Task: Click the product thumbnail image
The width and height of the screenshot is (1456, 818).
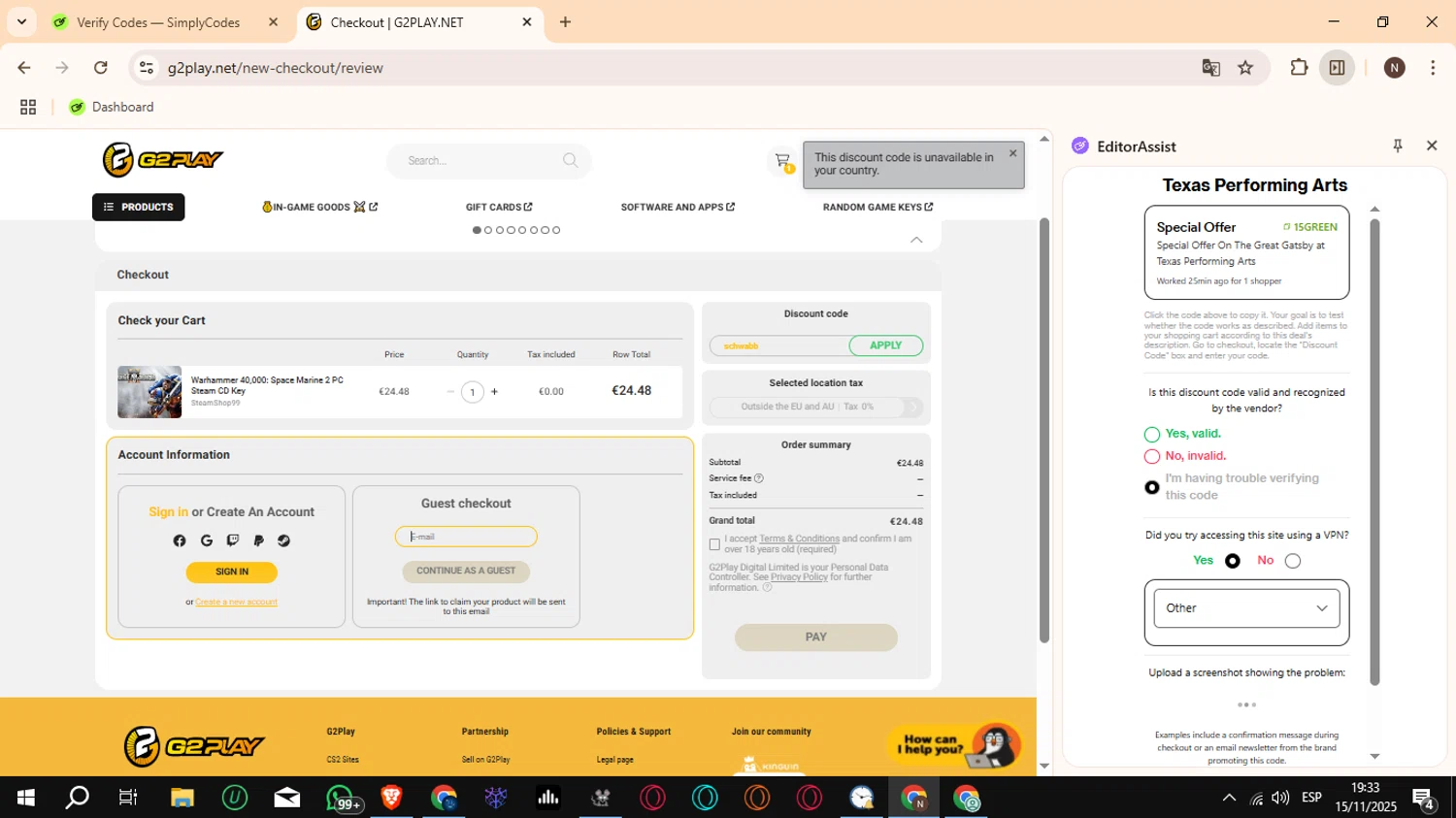Action: [149, 392]
